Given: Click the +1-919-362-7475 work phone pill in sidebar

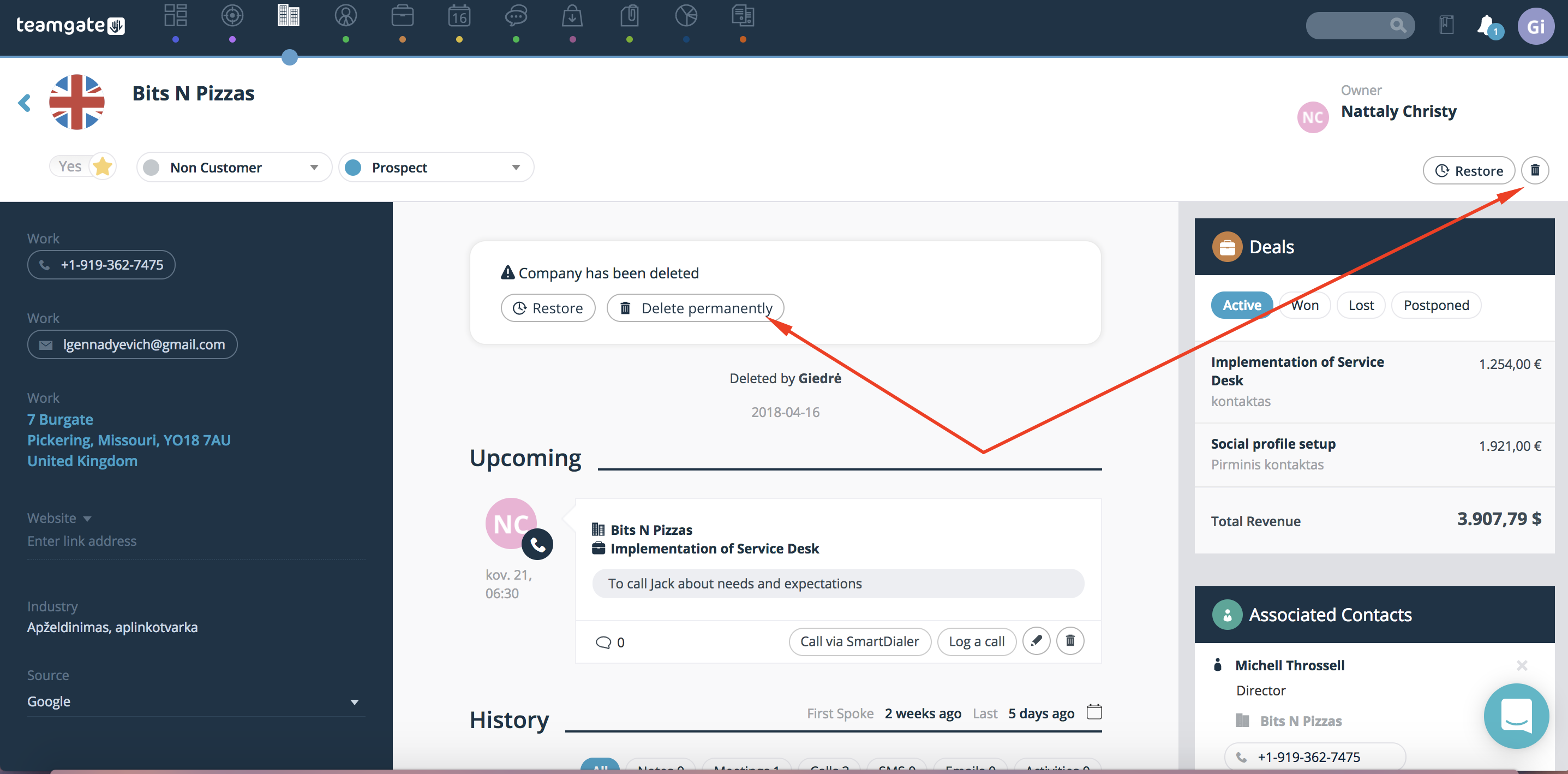Looking at the screenshot, I should click(x=101, y=265).
